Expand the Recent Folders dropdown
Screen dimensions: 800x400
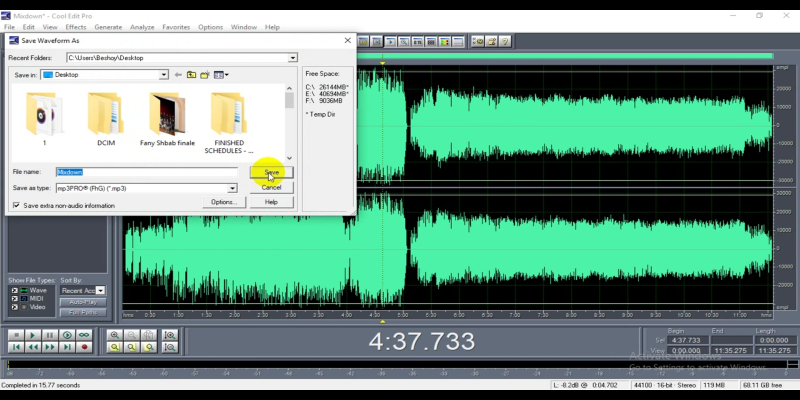tap(292, 58)
